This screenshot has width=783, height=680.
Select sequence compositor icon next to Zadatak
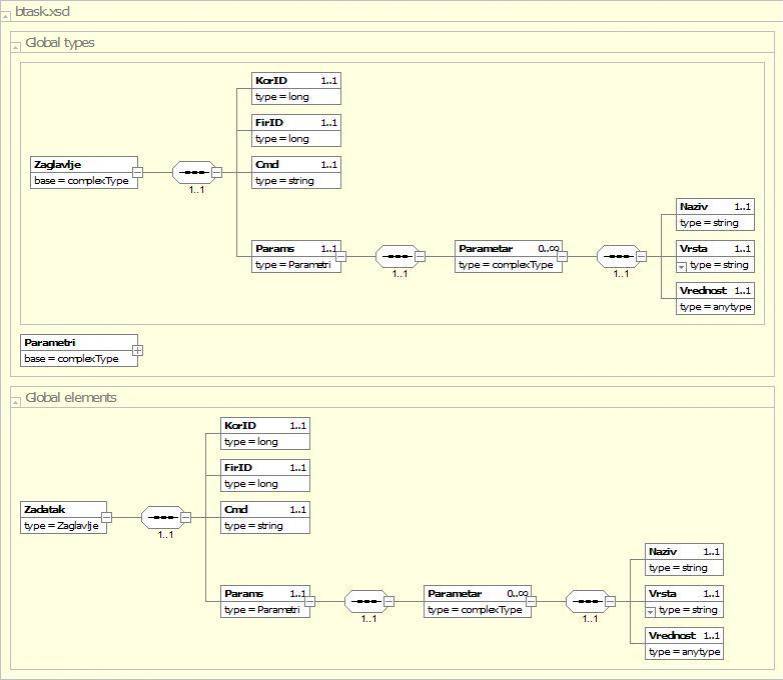tap(159, 517)
